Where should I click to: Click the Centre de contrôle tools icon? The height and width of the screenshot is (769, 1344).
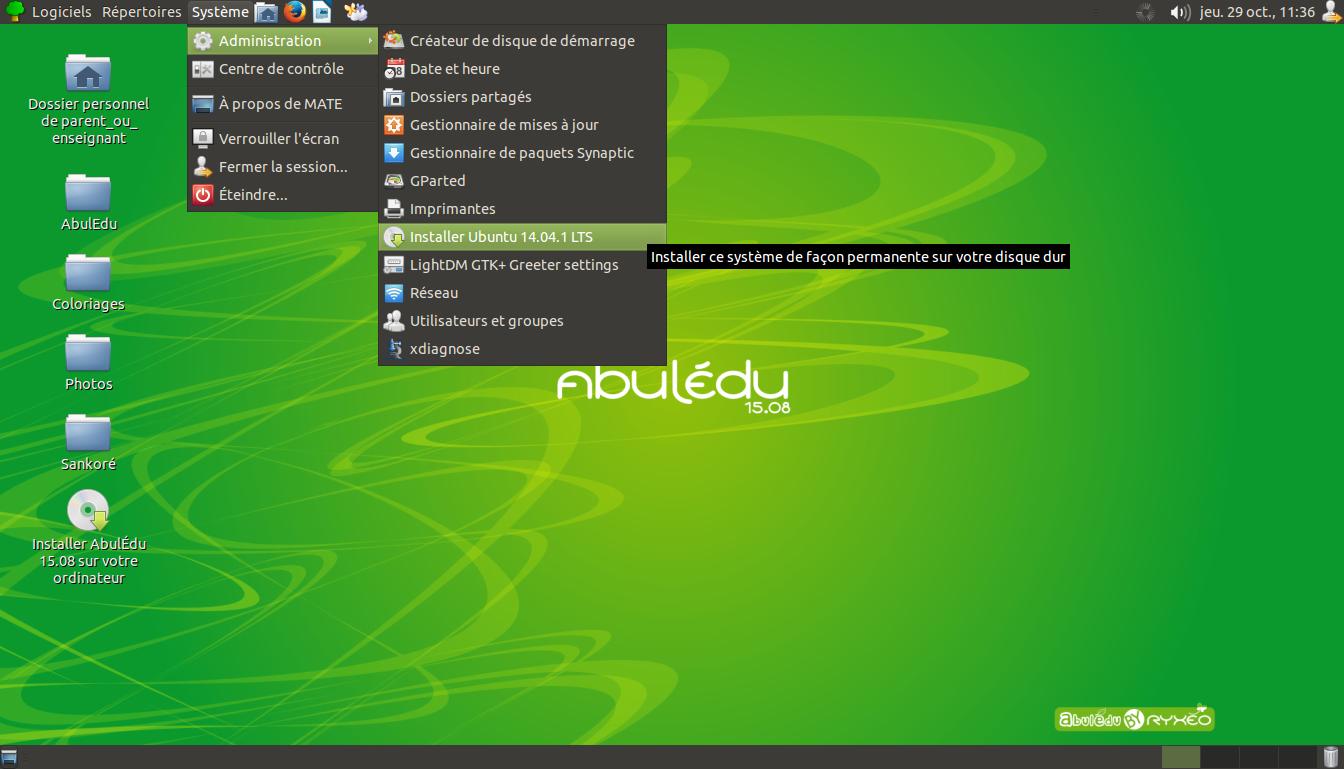[x=203, y=69]
